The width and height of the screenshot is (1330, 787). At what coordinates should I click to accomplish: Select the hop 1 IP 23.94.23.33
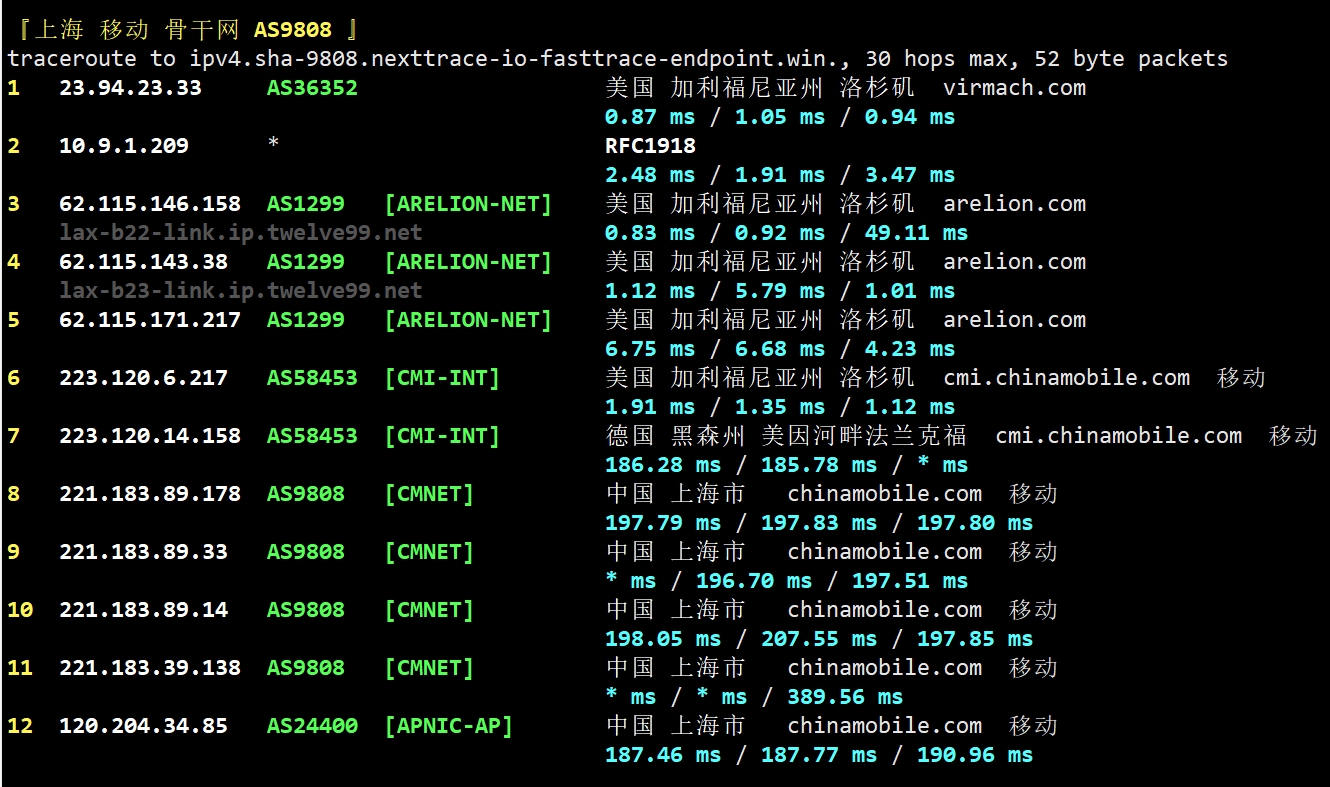130,88
